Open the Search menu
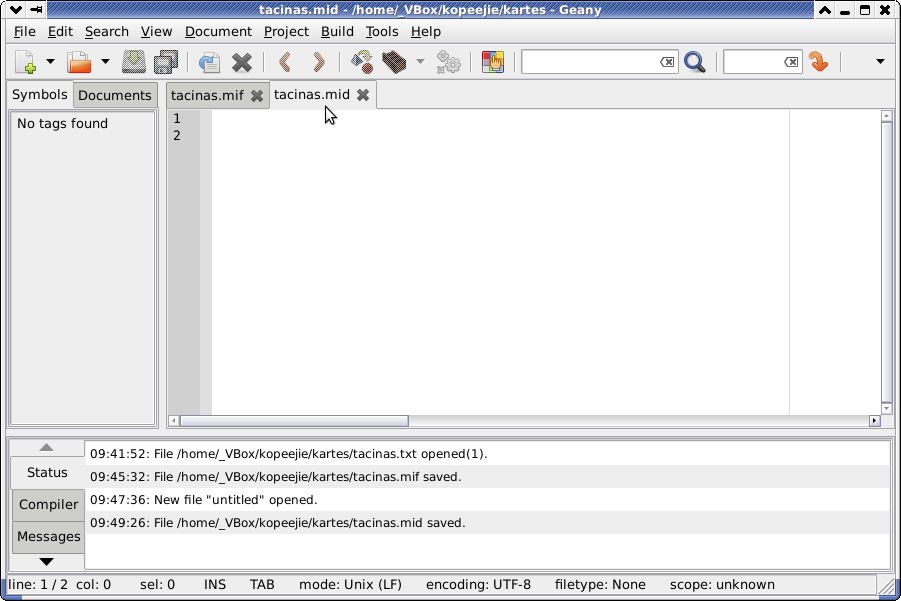This screenshot has height=601, width=901. [x=107, y=32]
